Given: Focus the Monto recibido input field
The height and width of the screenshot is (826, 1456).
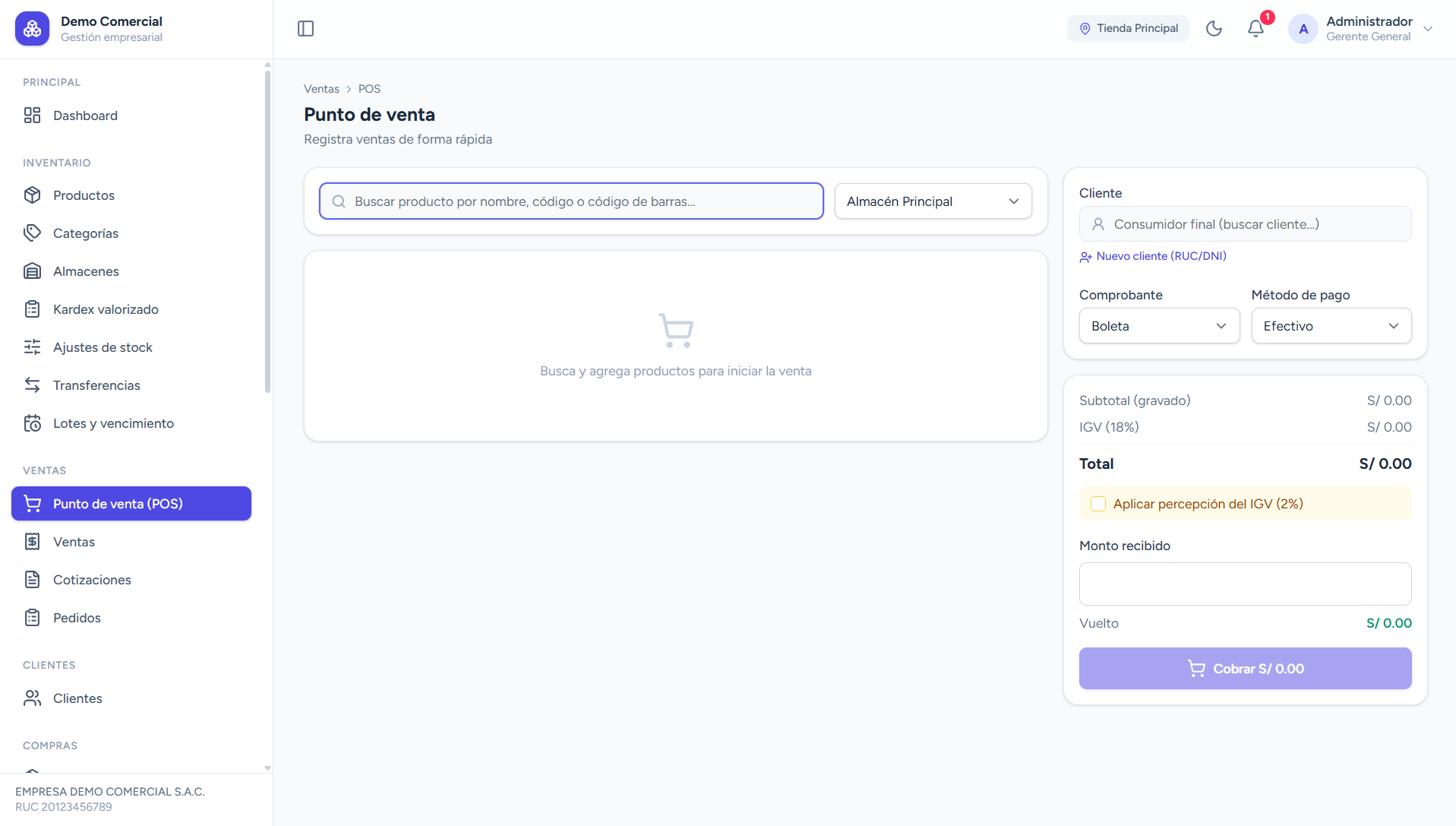Looking at the screenshot, I should (1245, 584).
